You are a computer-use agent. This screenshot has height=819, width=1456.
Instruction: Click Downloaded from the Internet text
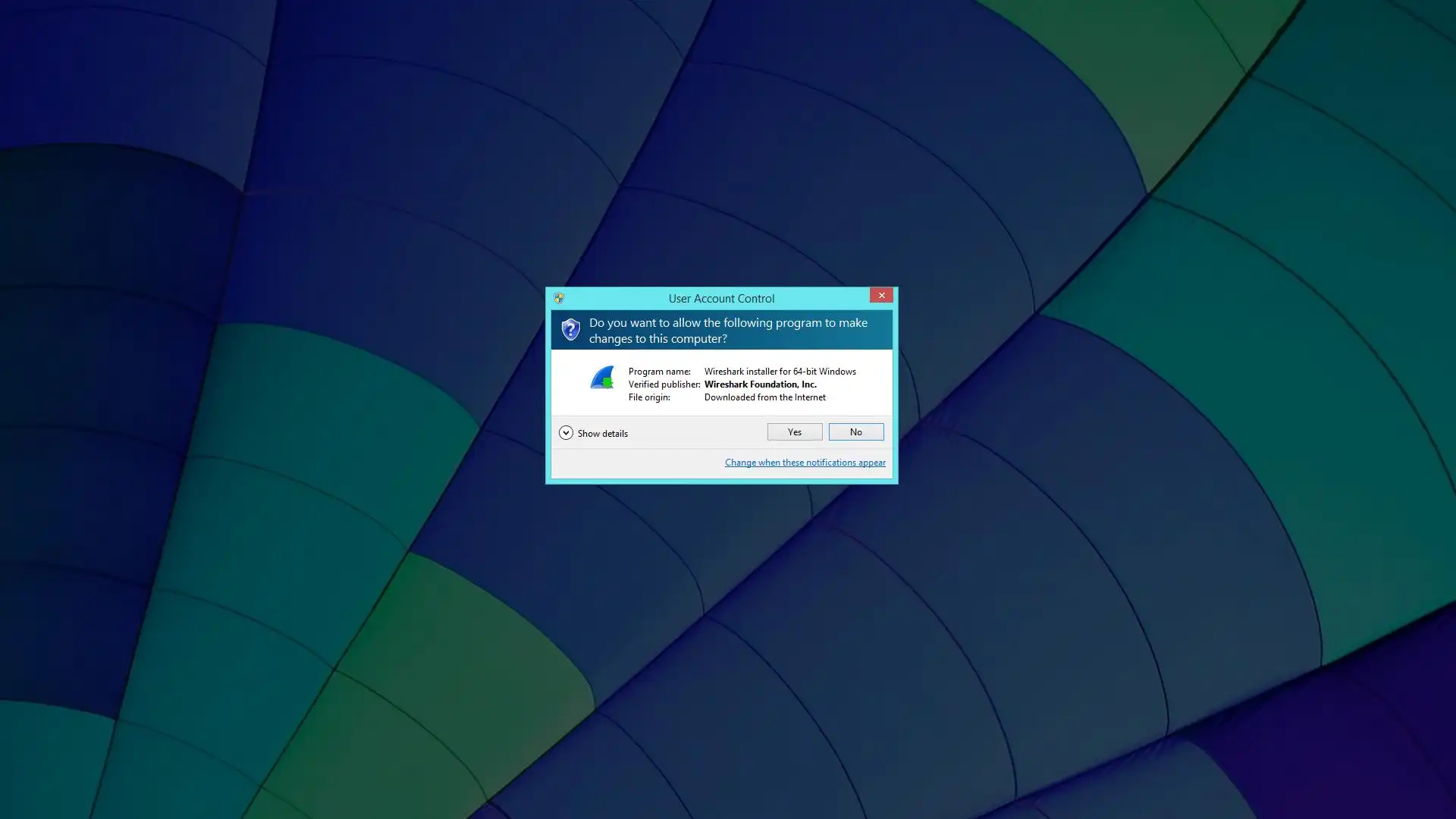coord(764,397)
